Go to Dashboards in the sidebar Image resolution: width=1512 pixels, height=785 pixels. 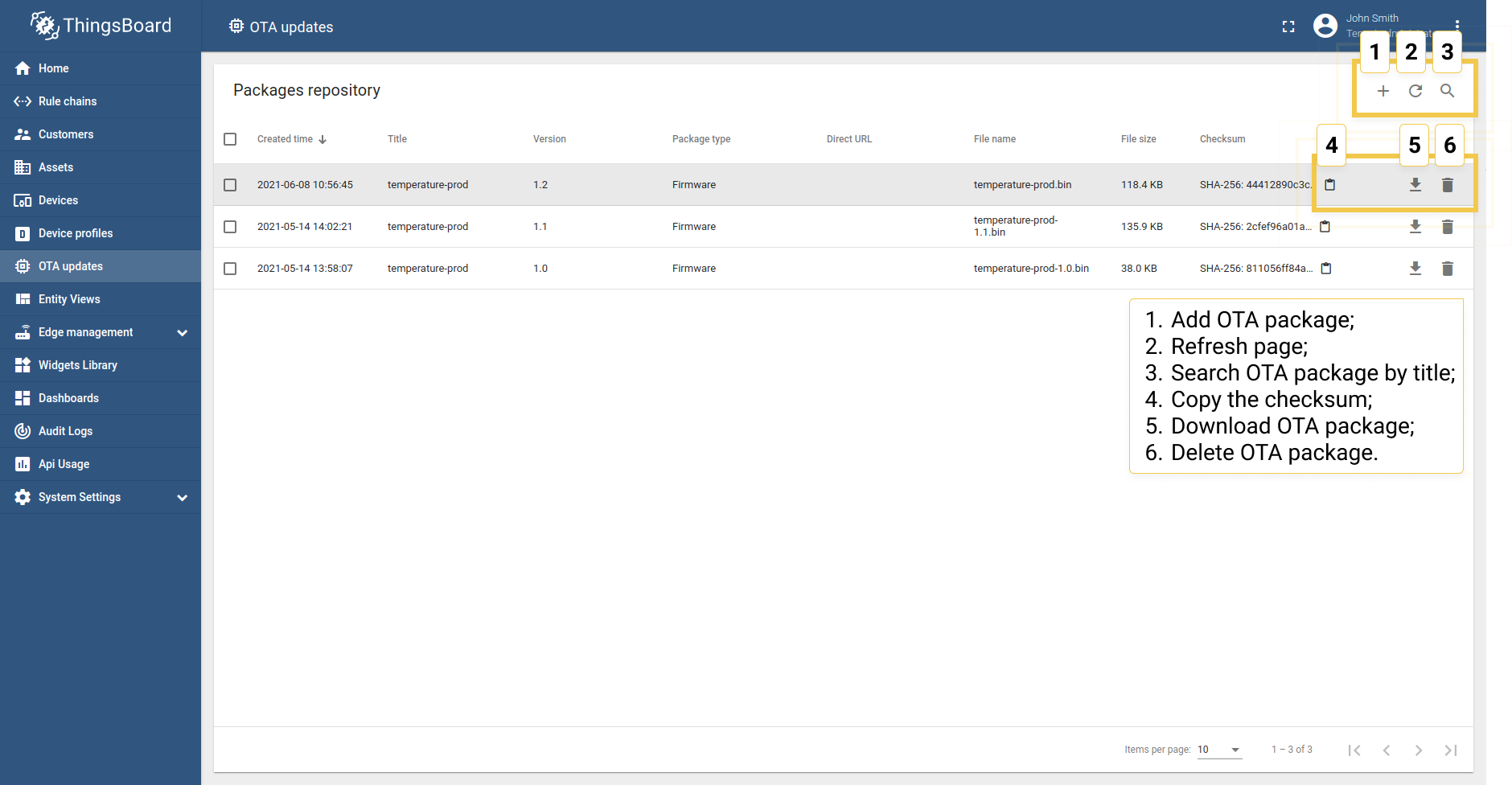coord(68,398)
